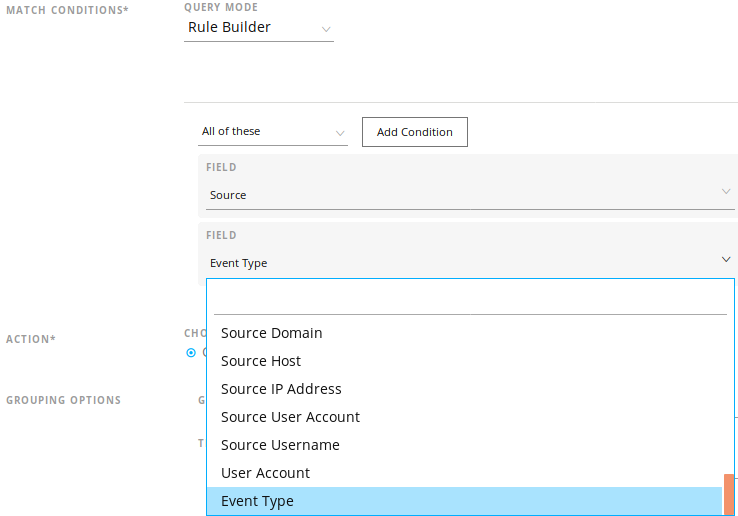738x516 pixels.
Task: Choose the User Account option
Action: click(265, 473)
